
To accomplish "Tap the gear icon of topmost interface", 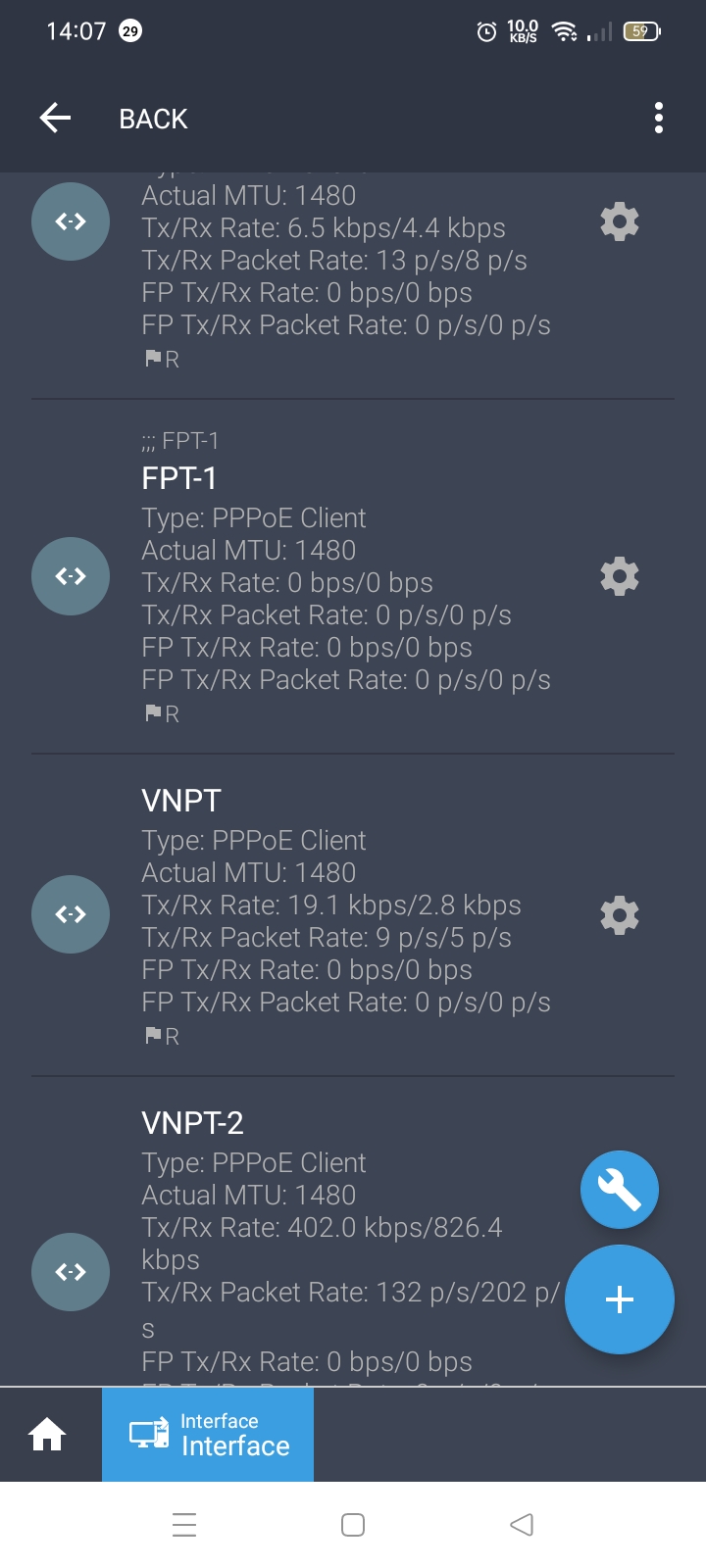I will click(x=619, y=222).
